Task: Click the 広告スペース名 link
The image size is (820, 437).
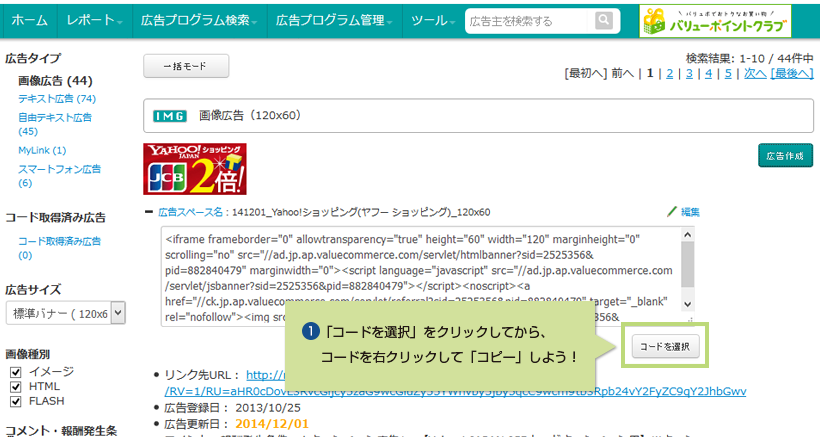Action: (190, 212)
